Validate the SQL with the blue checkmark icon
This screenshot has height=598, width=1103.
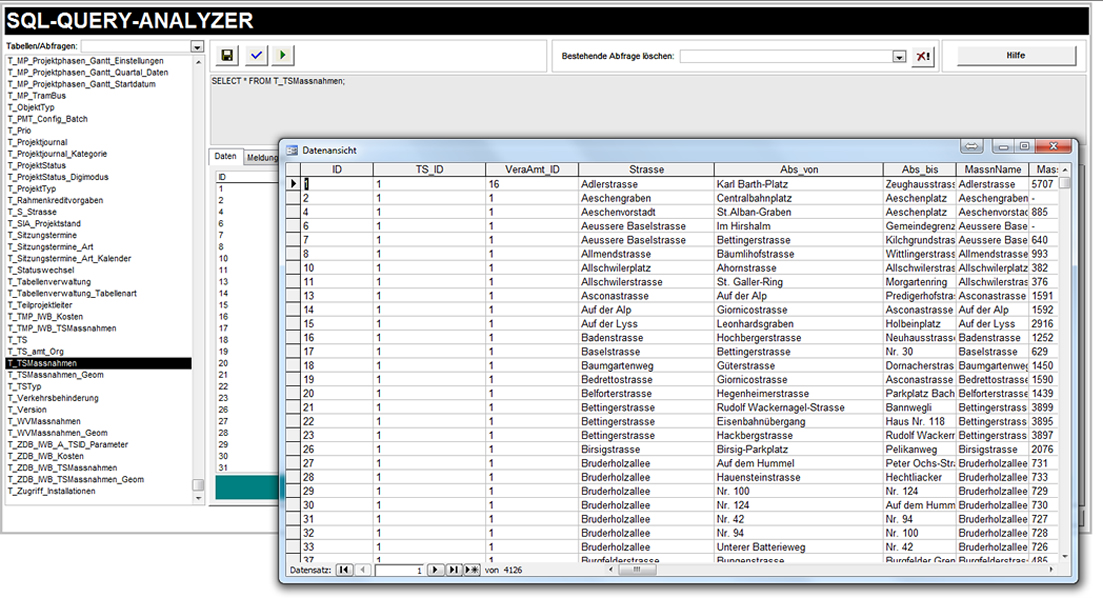[x=255, y=56]
